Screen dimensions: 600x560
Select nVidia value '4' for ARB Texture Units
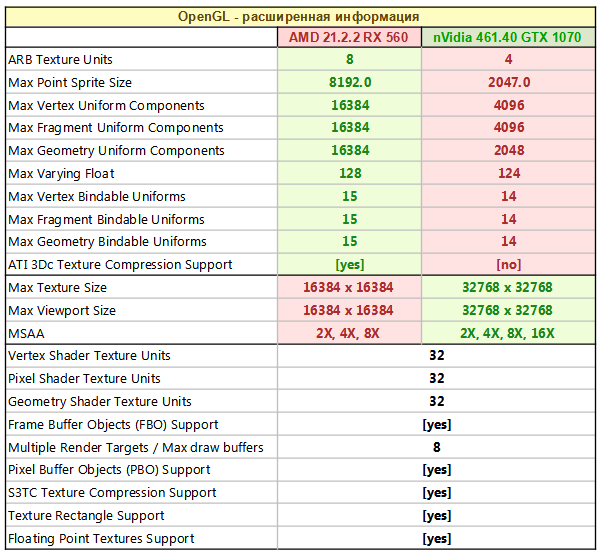[x=508, y=59]
